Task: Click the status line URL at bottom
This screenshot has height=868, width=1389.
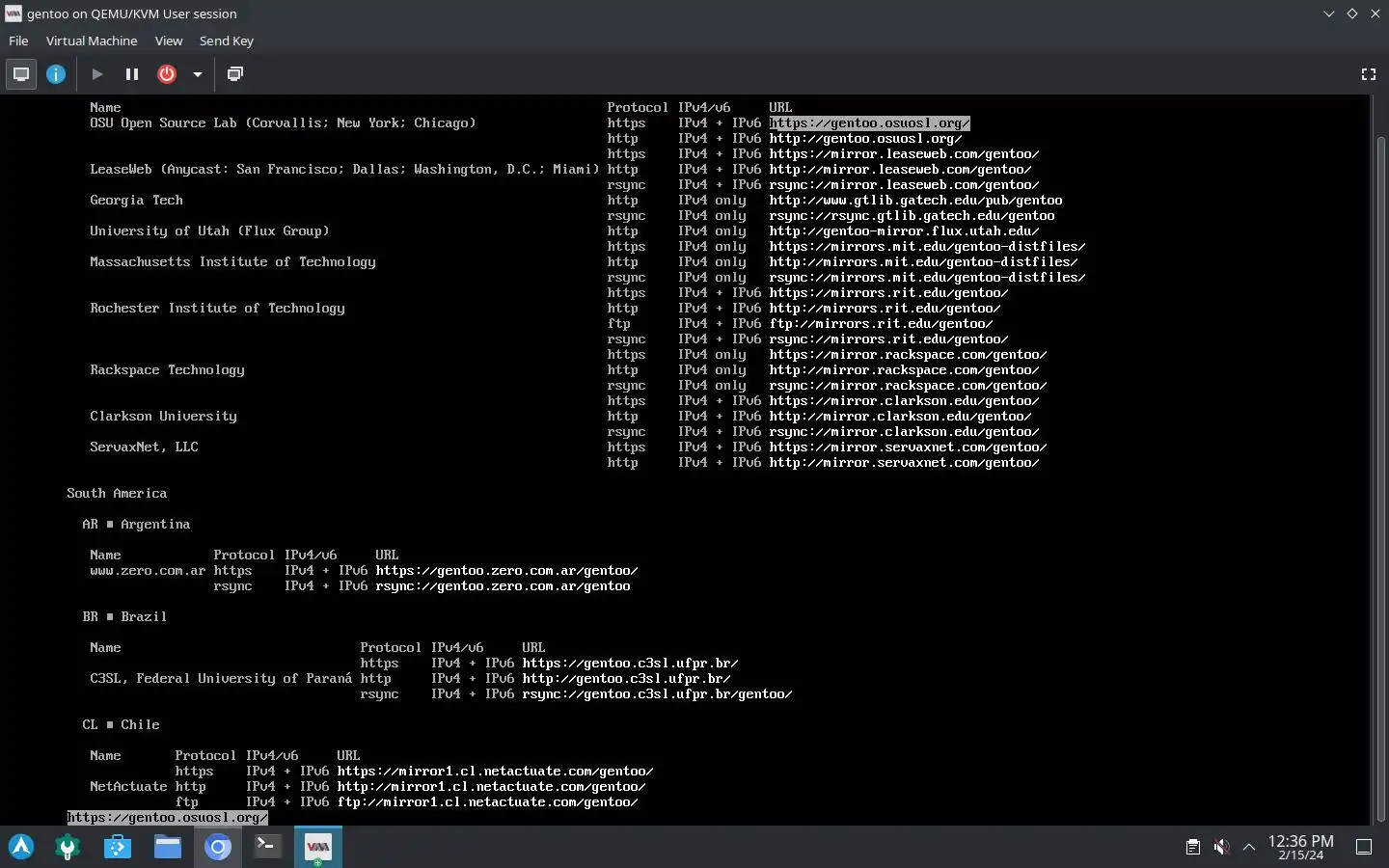Action: pyautogui.click(x=167, y=818)
